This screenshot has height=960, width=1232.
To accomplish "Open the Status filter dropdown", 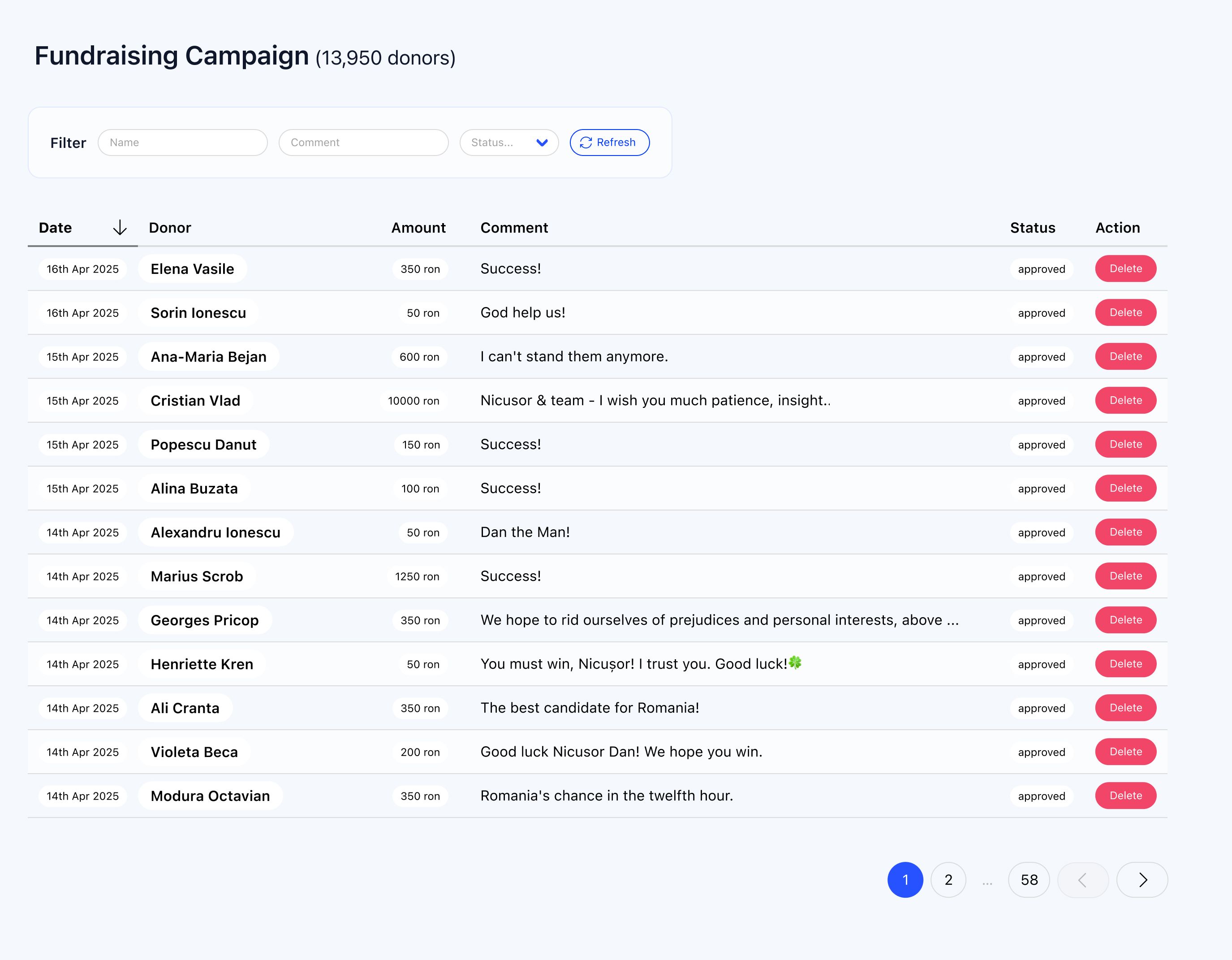I will click(509, 143).
